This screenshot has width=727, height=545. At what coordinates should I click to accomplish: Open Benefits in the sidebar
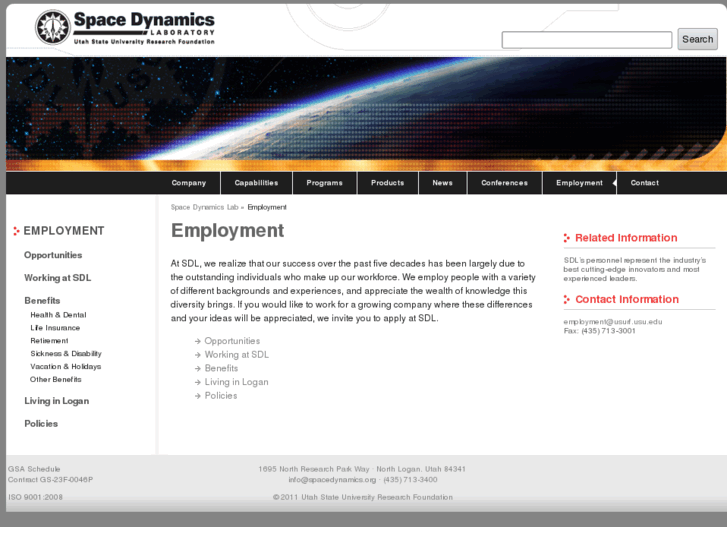point(42,301)
